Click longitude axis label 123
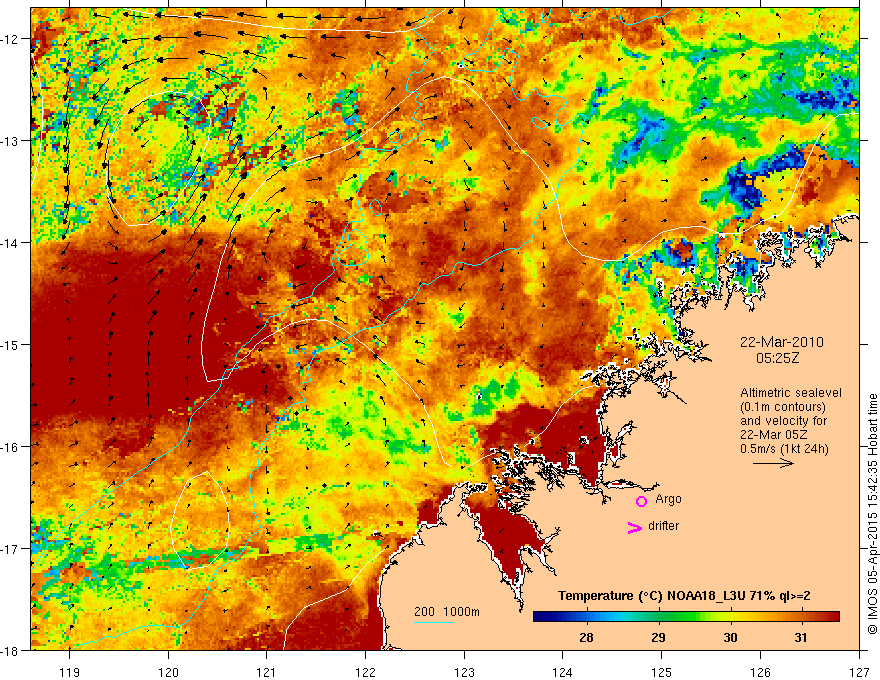The height and width of the screenshot is (680, 880). click(x=464, y=672)
